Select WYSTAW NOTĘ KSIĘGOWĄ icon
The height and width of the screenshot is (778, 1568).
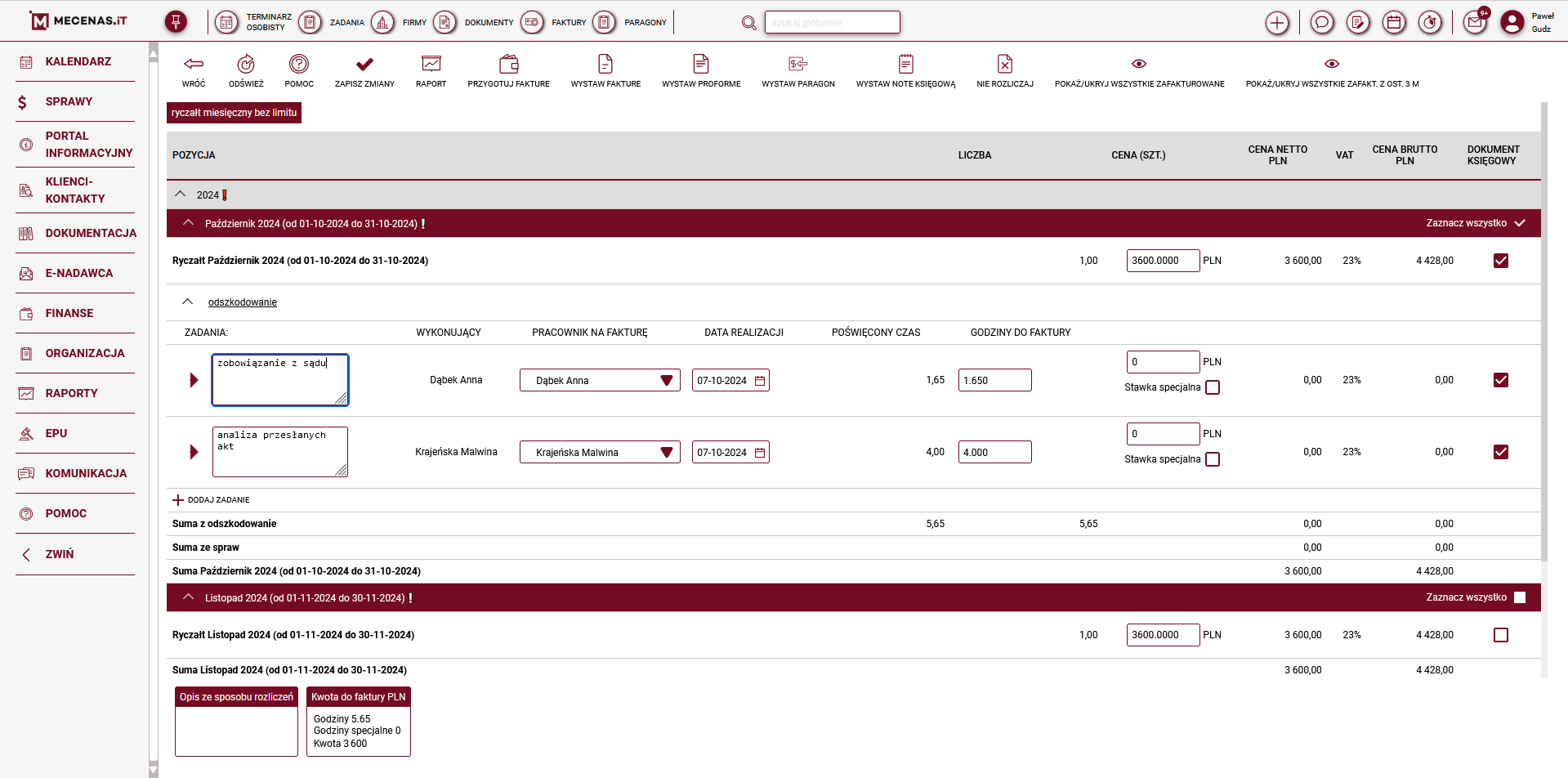905,64
